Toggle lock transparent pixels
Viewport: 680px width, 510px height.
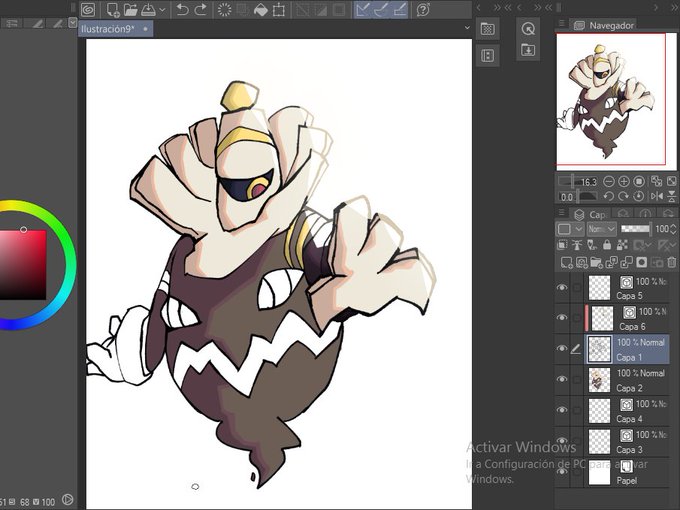click(622, 245)
